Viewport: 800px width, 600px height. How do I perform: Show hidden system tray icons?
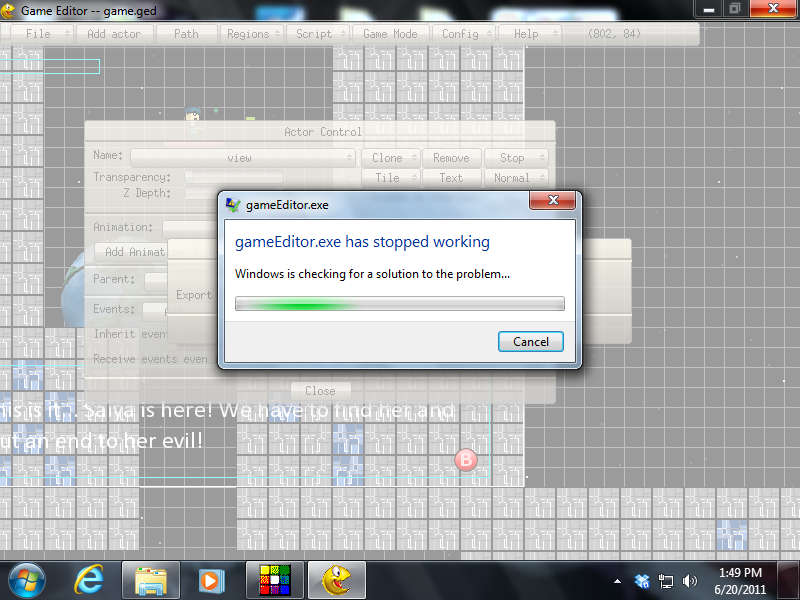point(617,581)
